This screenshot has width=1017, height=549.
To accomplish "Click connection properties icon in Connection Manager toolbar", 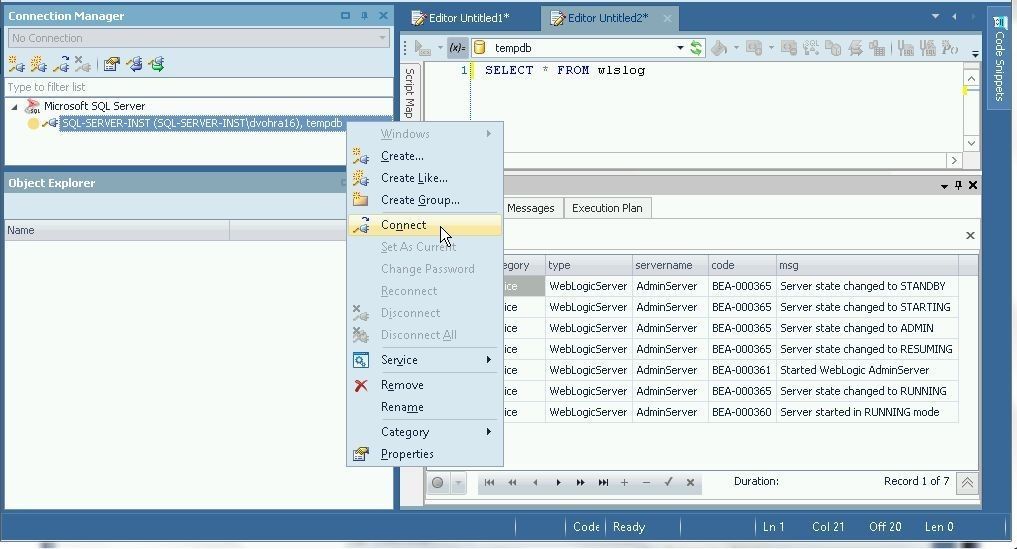I will tap(111, 64).
